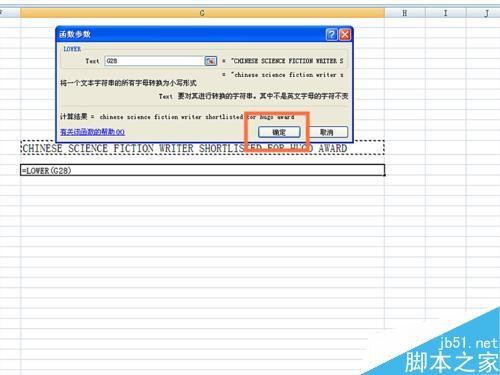500x375 pixels.
Task: Select cell with CHINESE SCIENCE FICTION WRITER text
Action: click(x=202, y=148)
